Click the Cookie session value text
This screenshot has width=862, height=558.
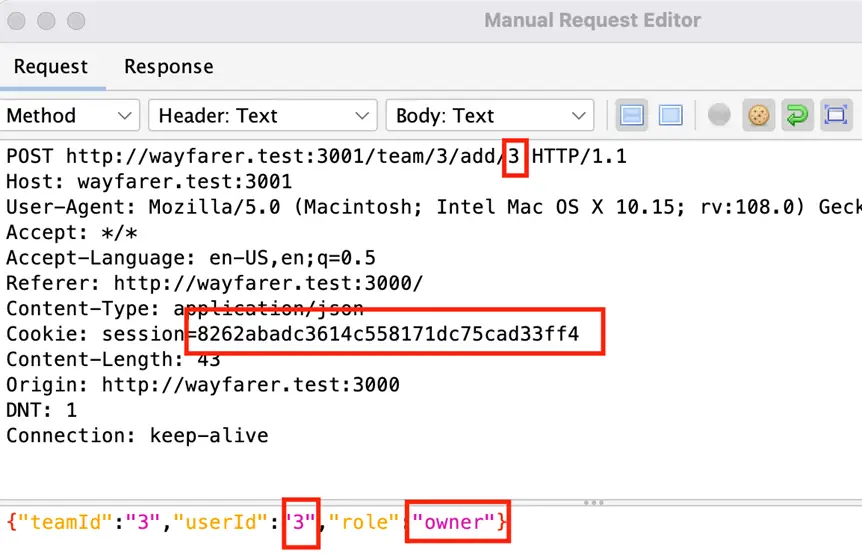coord(388,334)
